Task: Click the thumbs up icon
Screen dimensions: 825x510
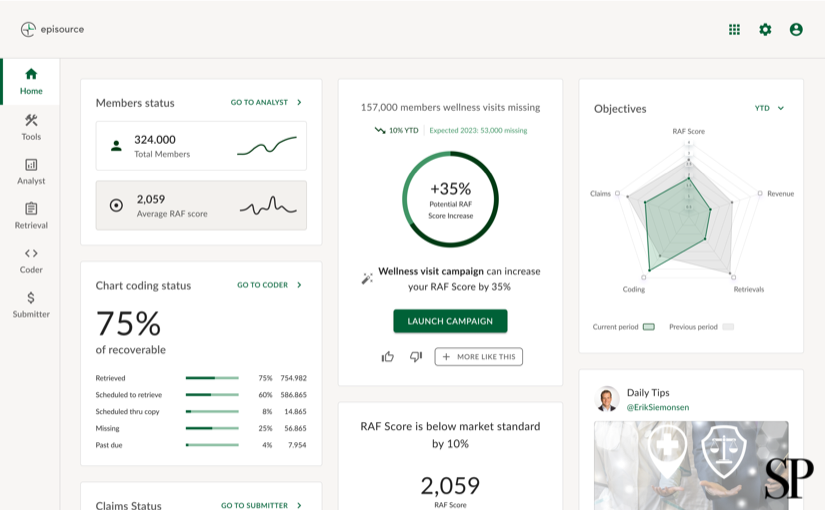Action: coord(388,357)
